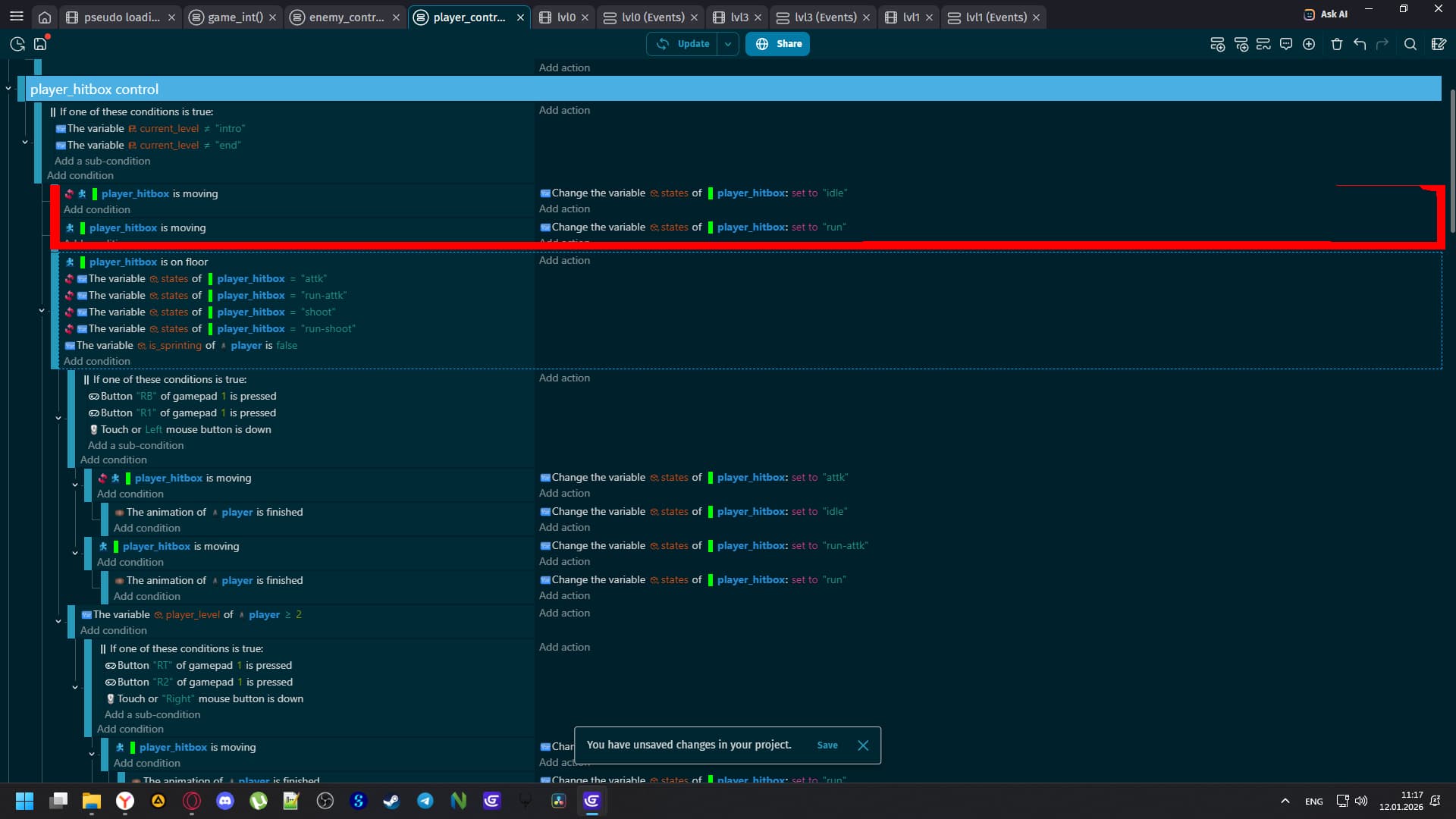Undo the last change
The image size is (1456, 819).
(x=1360, y=44)
